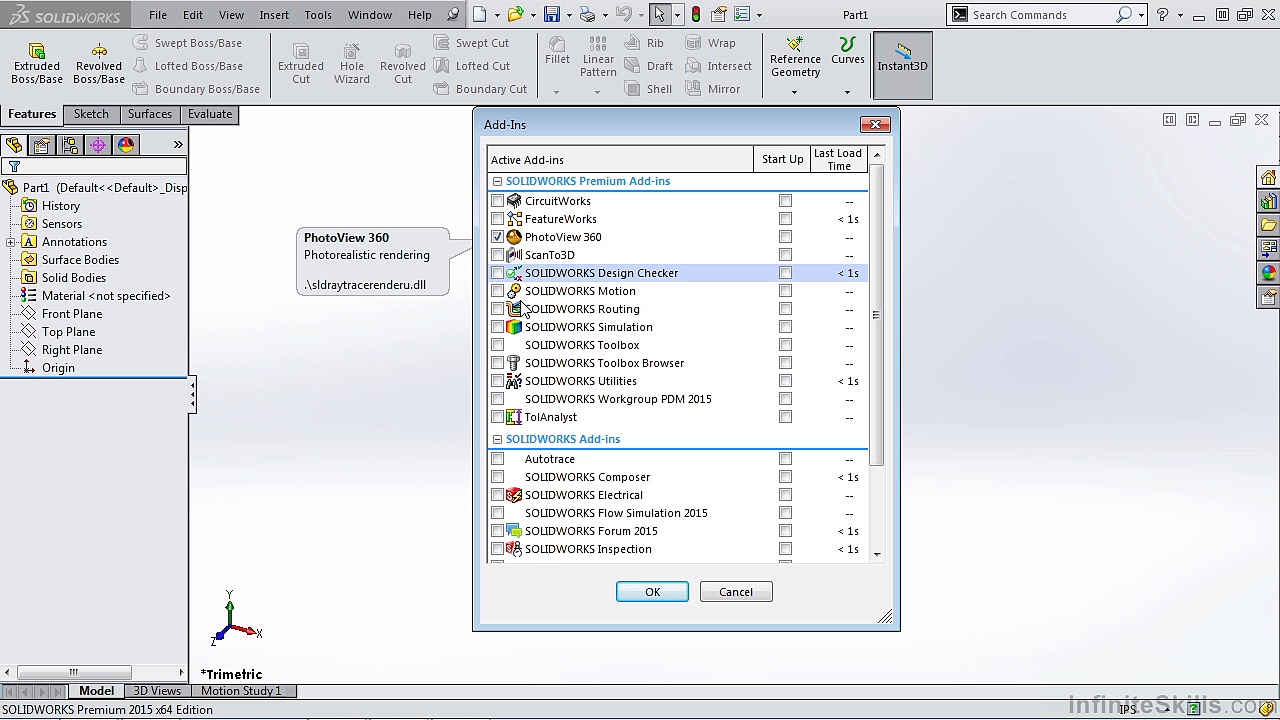Click the FeatureManager design tree tab icon
Viewport: 1280px width, 720px height.
[x=14, y=145]
